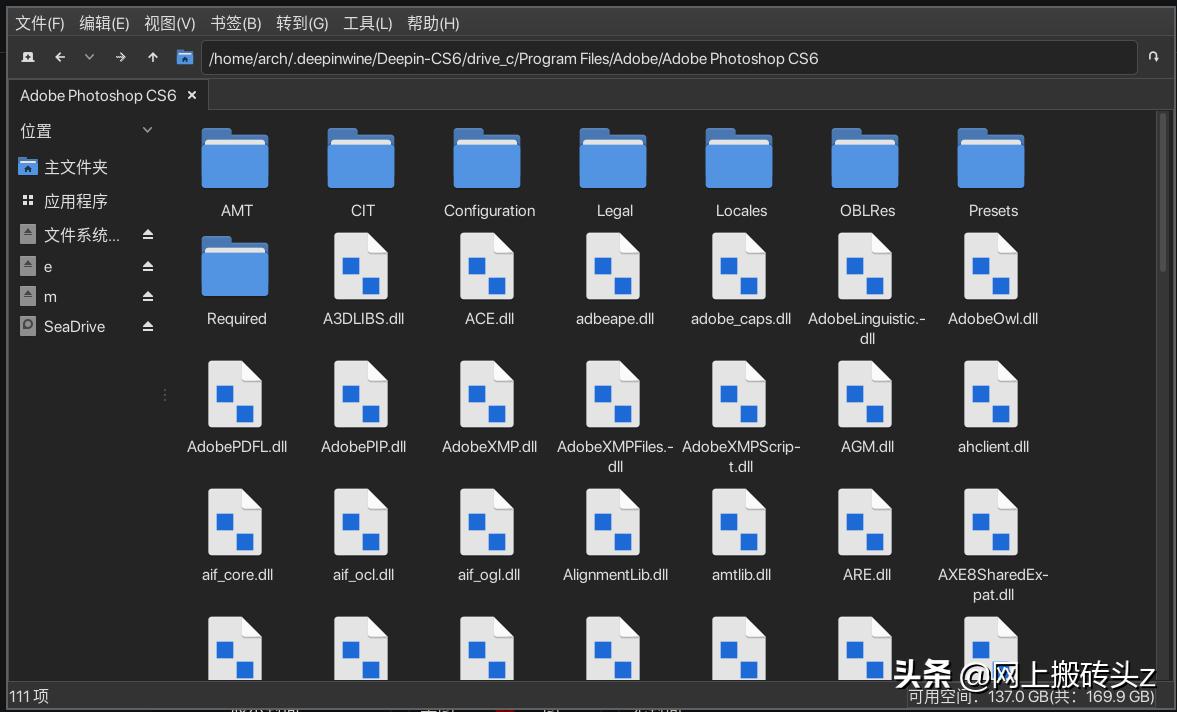Viewport: 1177px width, 712px height.
Task: Switch address bar to breadcrumb via folder icon
Action: 184,57
